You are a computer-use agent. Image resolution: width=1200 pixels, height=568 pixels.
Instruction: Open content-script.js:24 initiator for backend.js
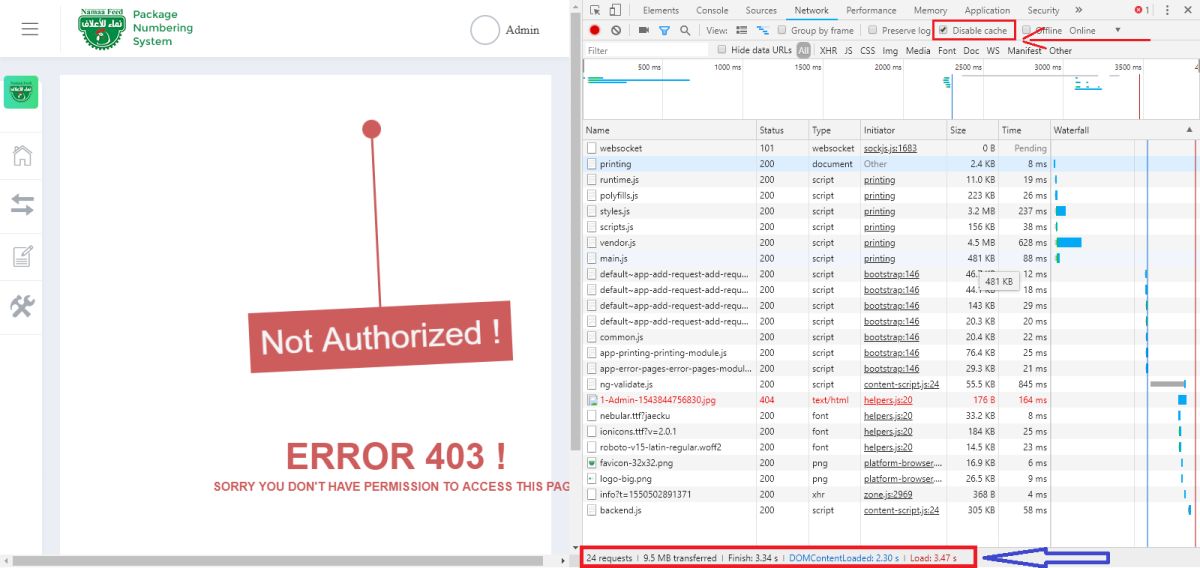(901, 510)
